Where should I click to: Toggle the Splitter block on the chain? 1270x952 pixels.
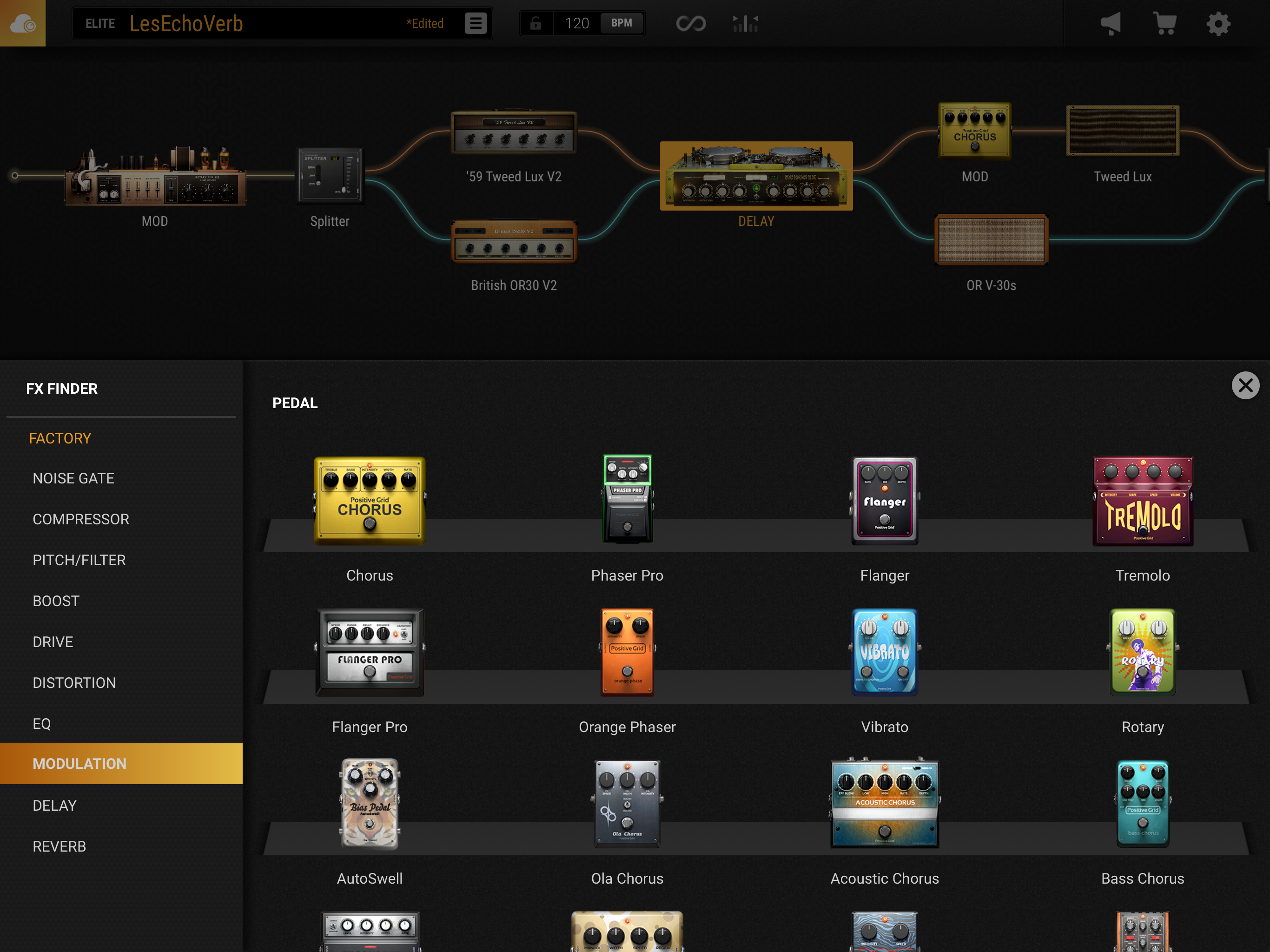coord(330,176)
